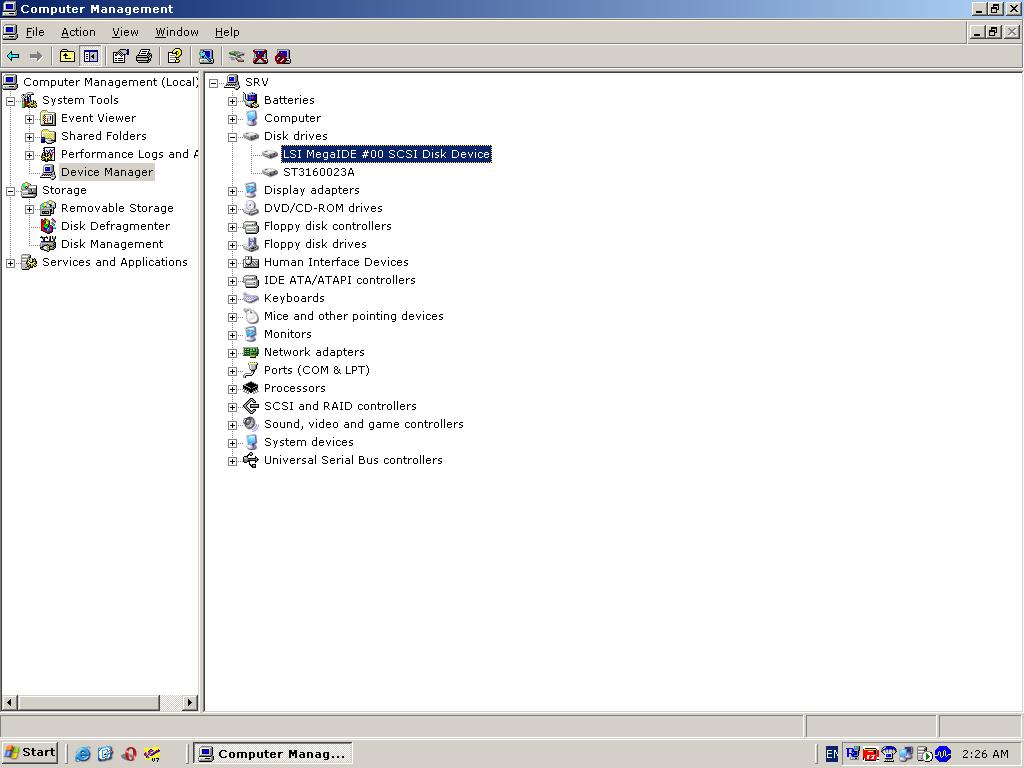Expand the Network adapters category
The height and width of the screenshot is (768, 1024).
point(232,353)
